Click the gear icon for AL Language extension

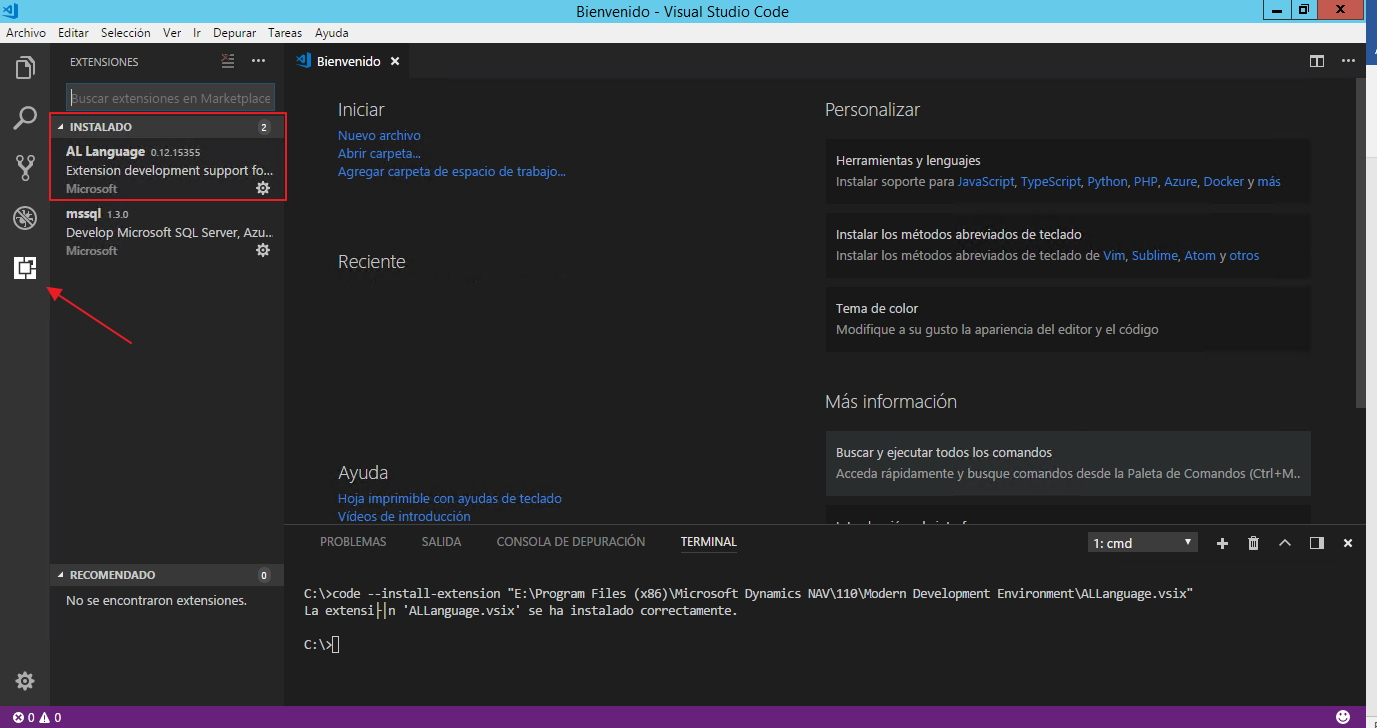tap(263, 188)
